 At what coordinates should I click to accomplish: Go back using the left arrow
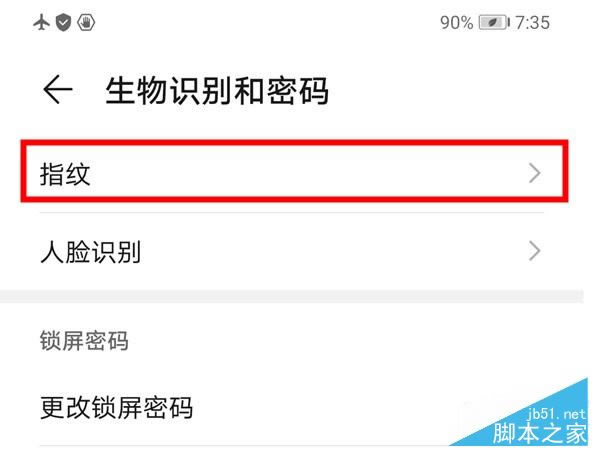tap(58, 90)
